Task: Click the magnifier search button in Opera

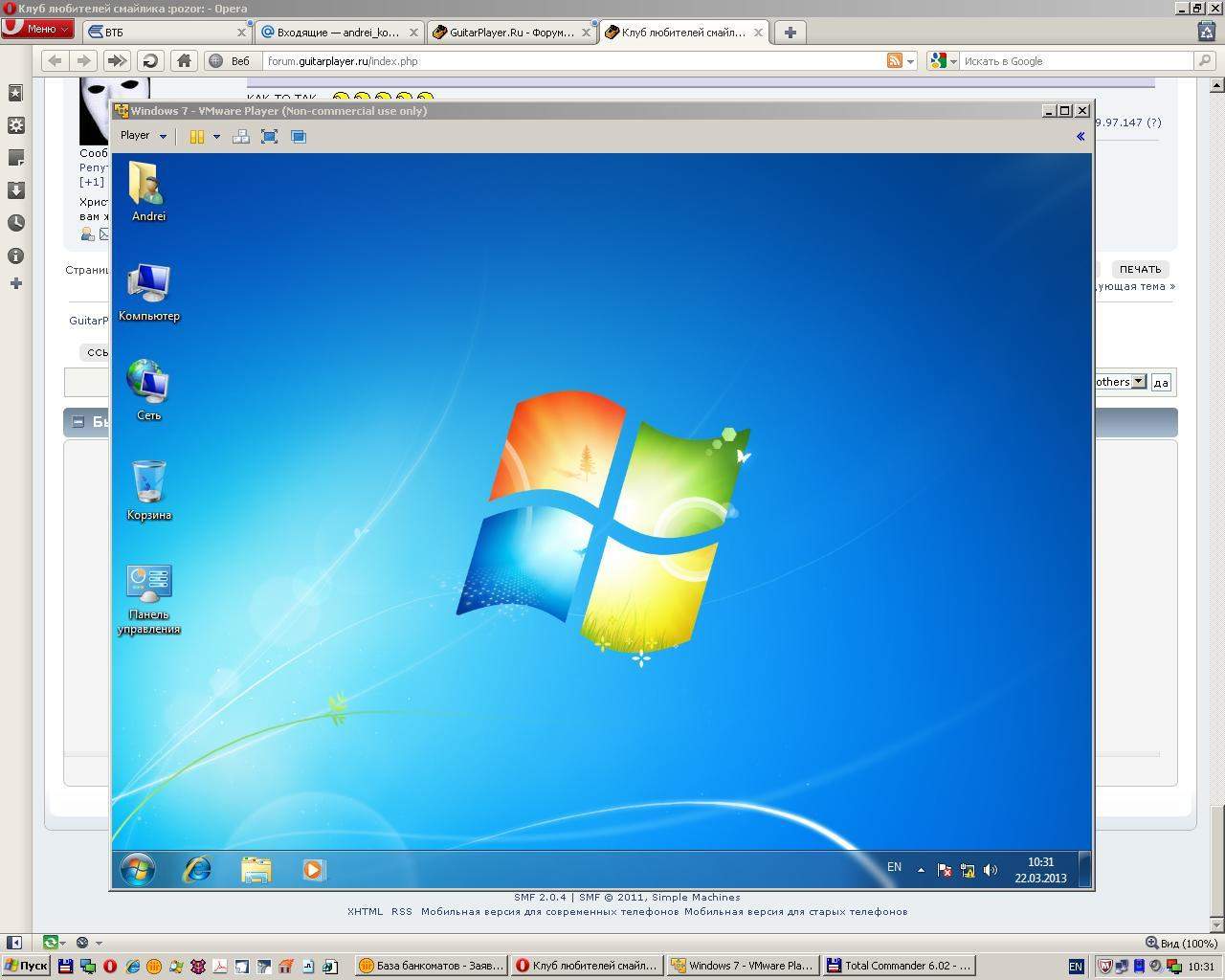Action: 1205,60
